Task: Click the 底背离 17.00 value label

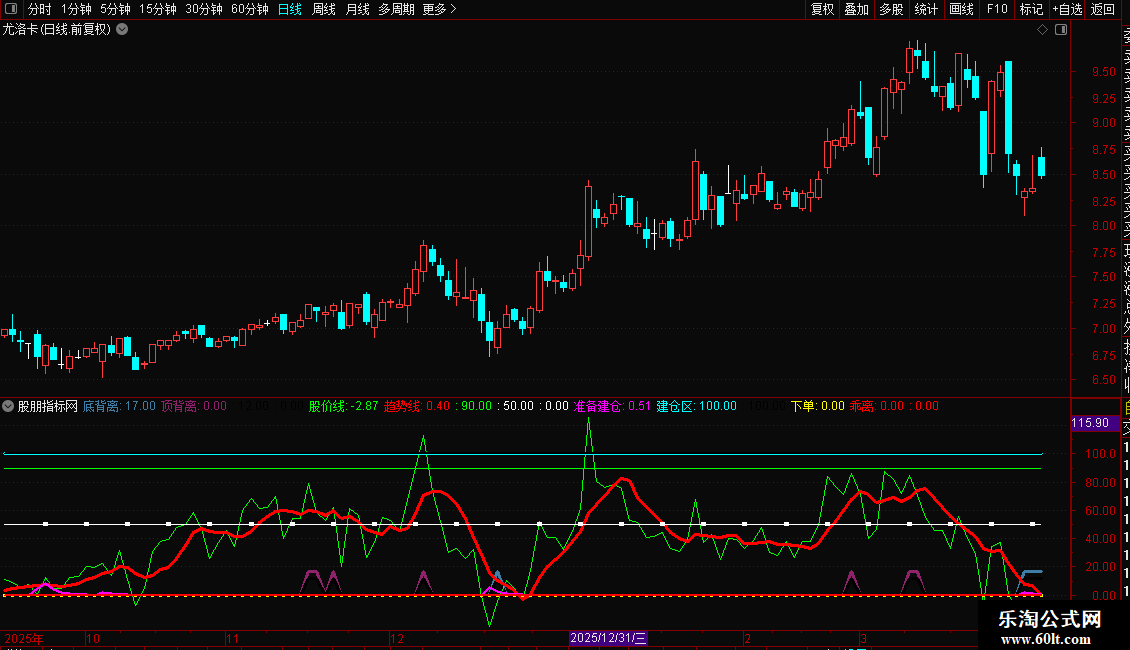Action: pos(119,406)
